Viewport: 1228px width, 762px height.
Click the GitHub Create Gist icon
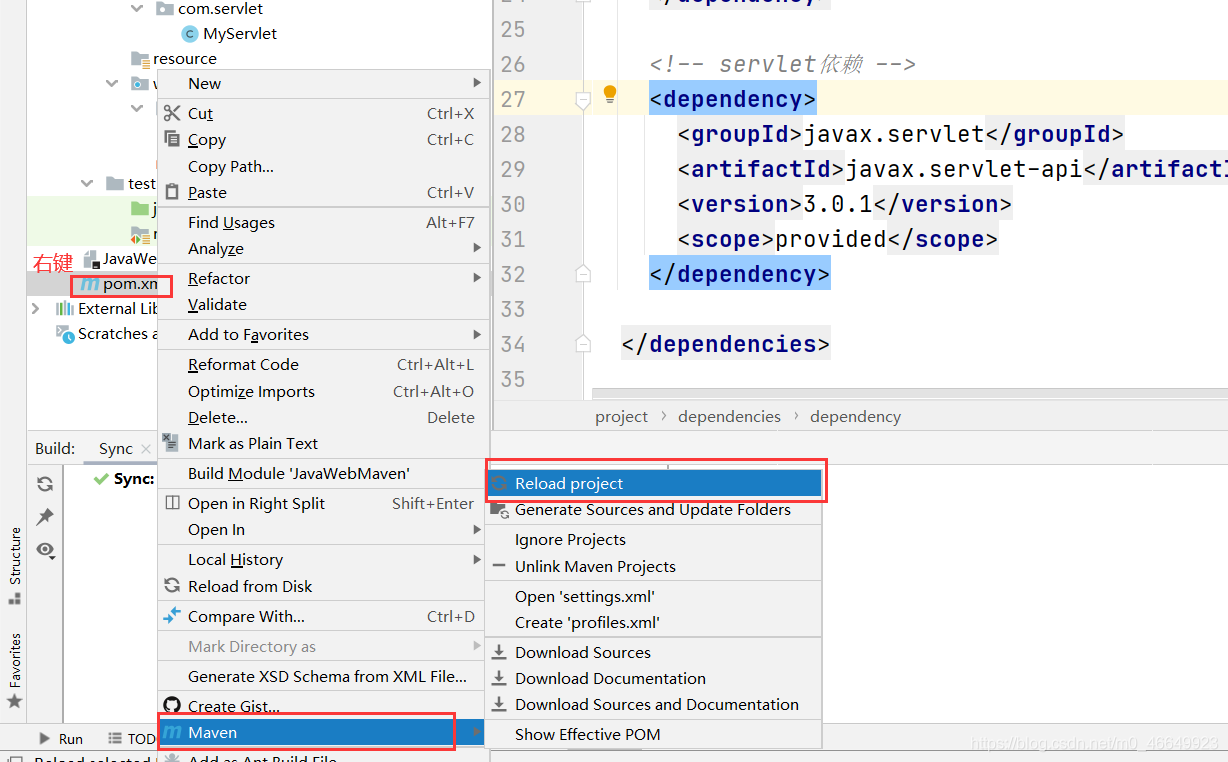pos(172,706)
